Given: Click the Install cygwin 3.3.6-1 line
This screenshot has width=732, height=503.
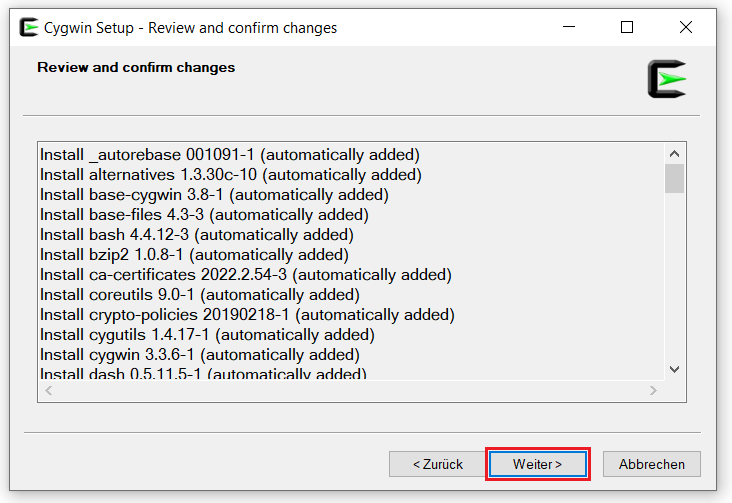Looking at the screenshot, I should pos(199,355).
